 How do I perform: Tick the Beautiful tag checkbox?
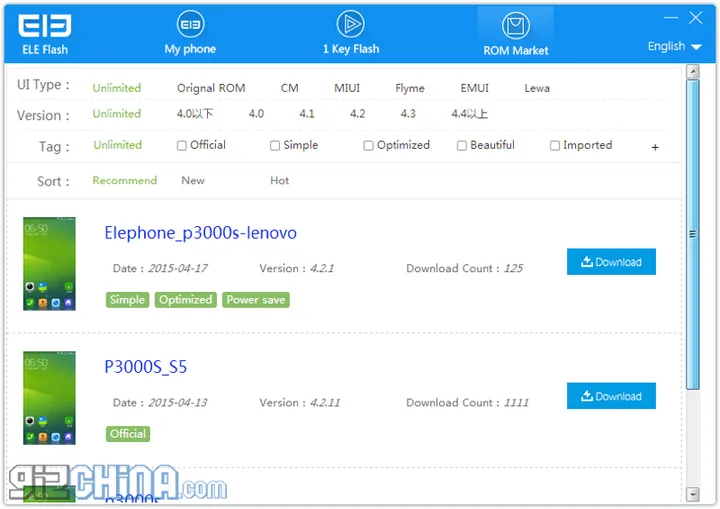click(x=461, y=146)
